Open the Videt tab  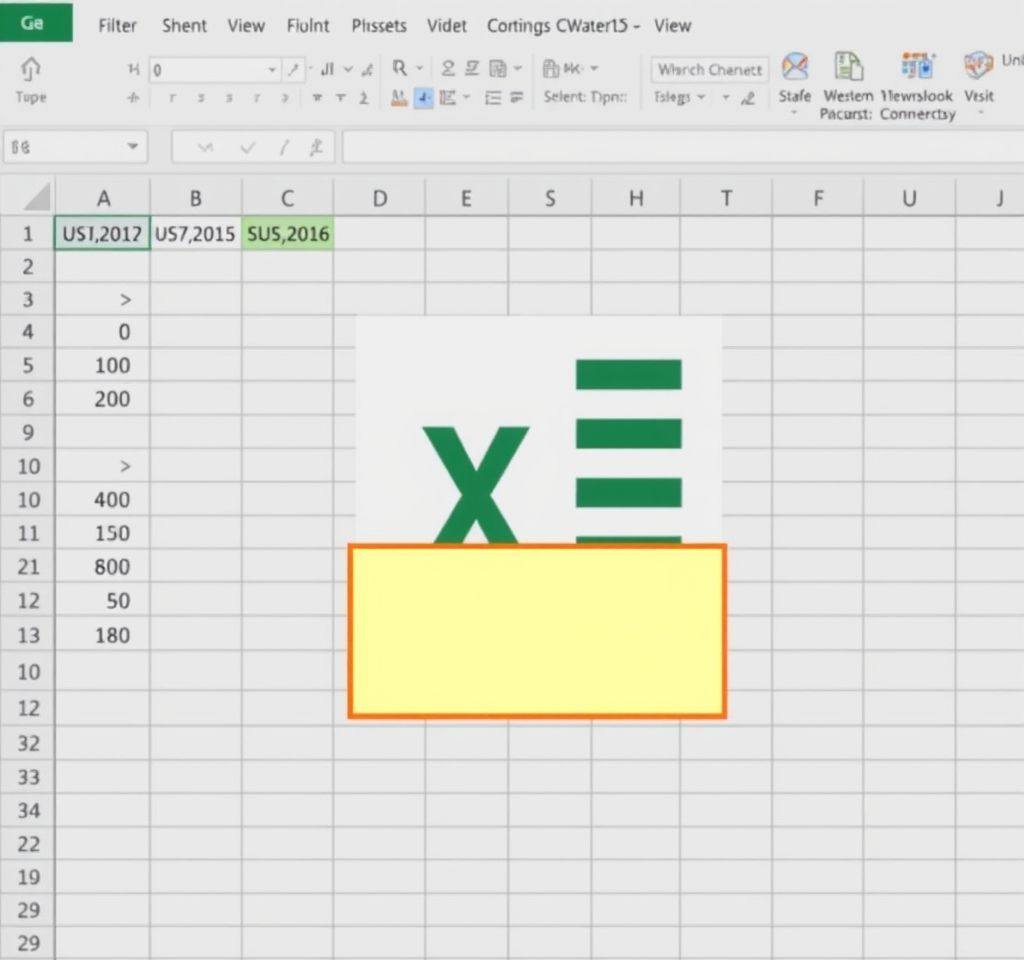447,25
